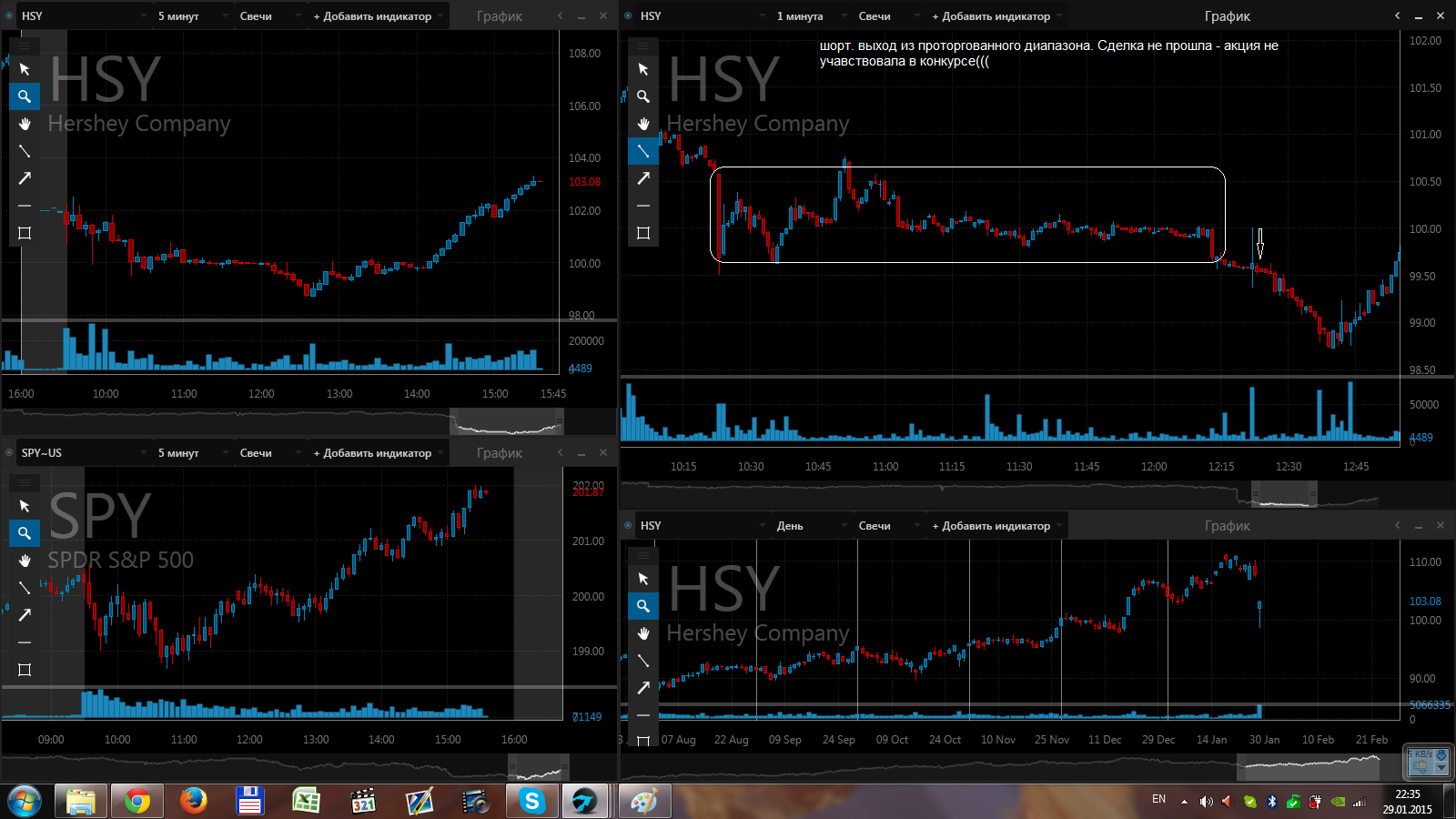Open toolbar menu handle above HSY 5-minute tools
This screenshot has width=1456, height=819.
pos(25,45)
